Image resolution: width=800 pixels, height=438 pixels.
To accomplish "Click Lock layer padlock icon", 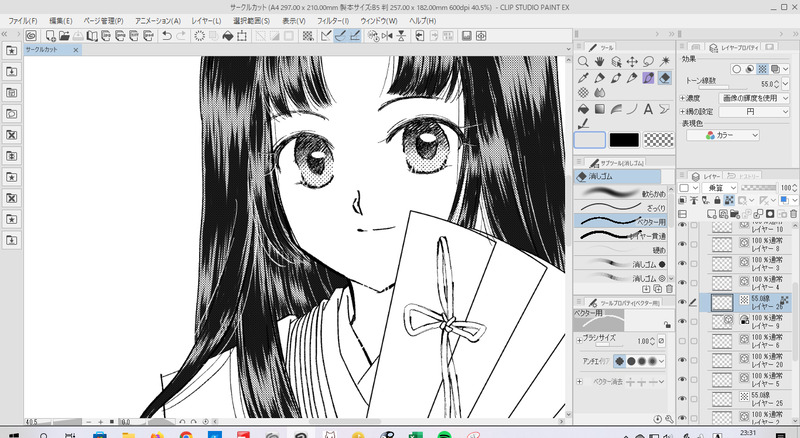I will pos(718,201).
